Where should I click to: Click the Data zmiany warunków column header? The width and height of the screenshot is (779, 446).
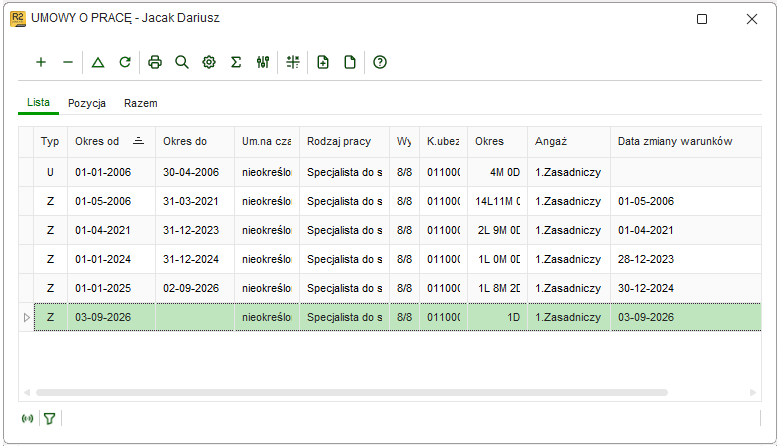coord(686,142)
